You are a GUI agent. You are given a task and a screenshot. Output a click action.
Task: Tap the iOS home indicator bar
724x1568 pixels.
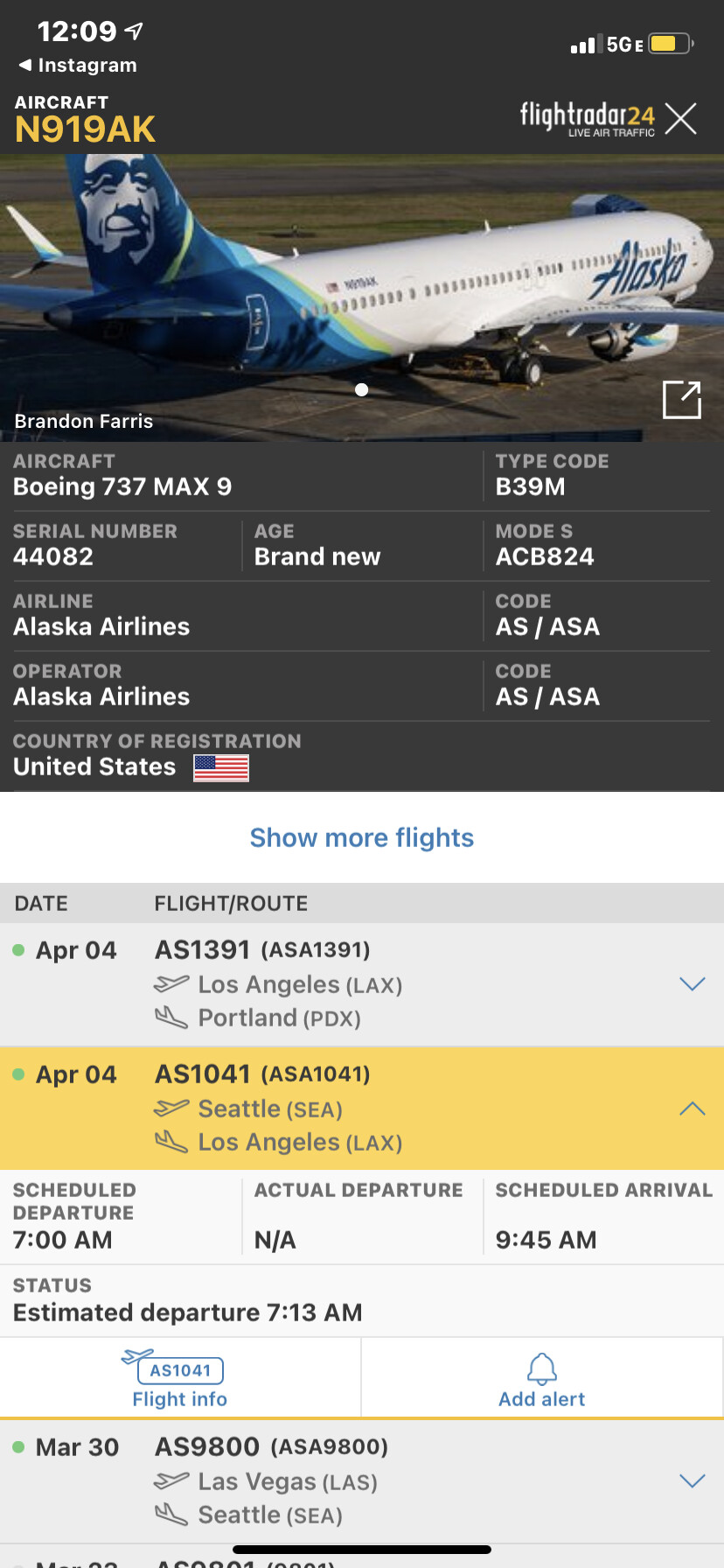(361, 1550)
